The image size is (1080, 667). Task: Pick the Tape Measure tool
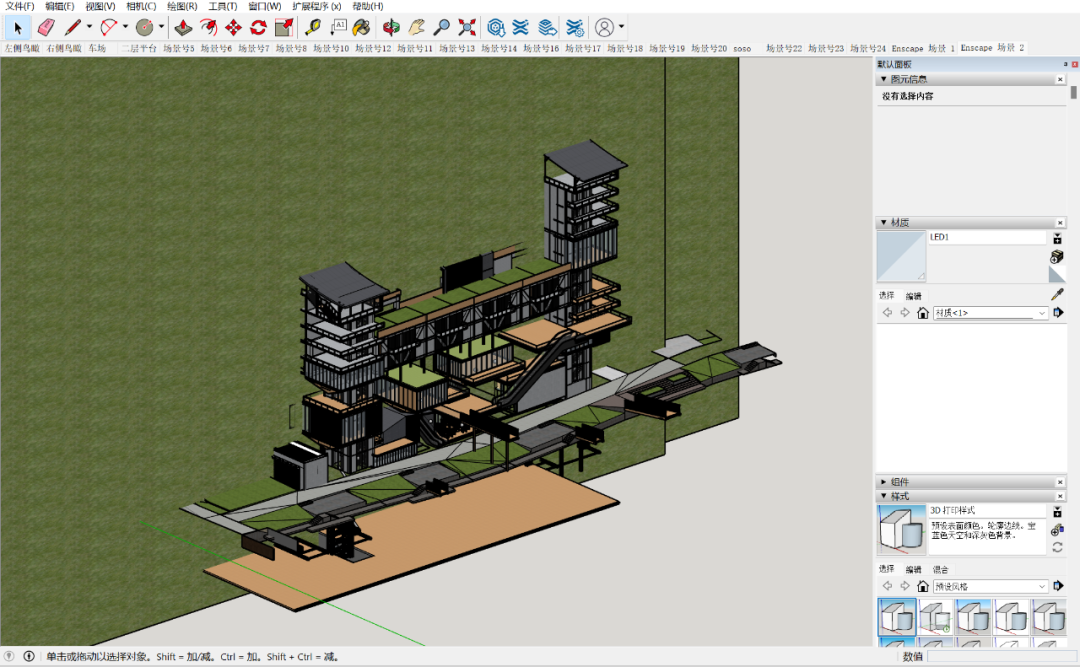pos(313,28)
